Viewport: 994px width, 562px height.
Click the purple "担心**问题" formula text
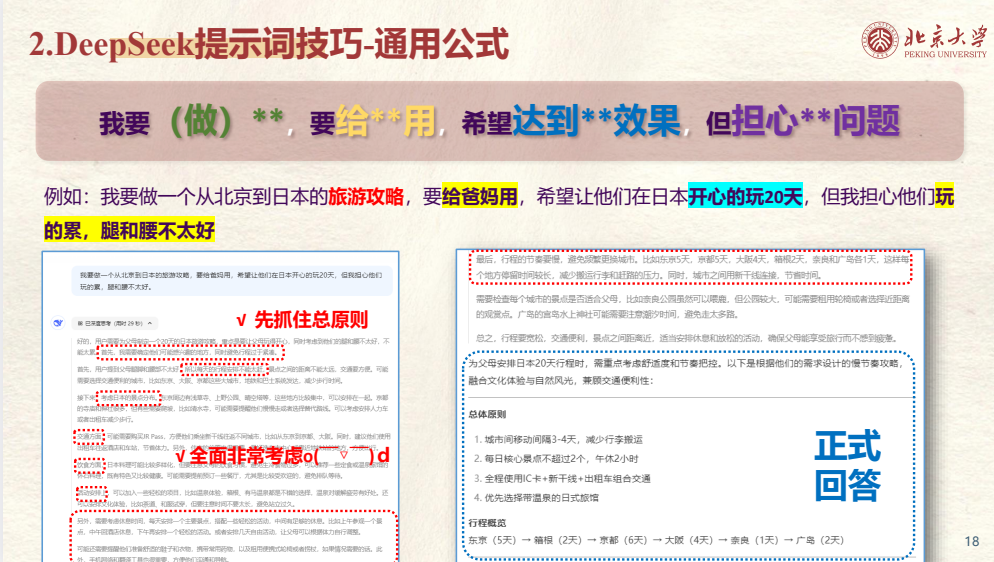815,120
